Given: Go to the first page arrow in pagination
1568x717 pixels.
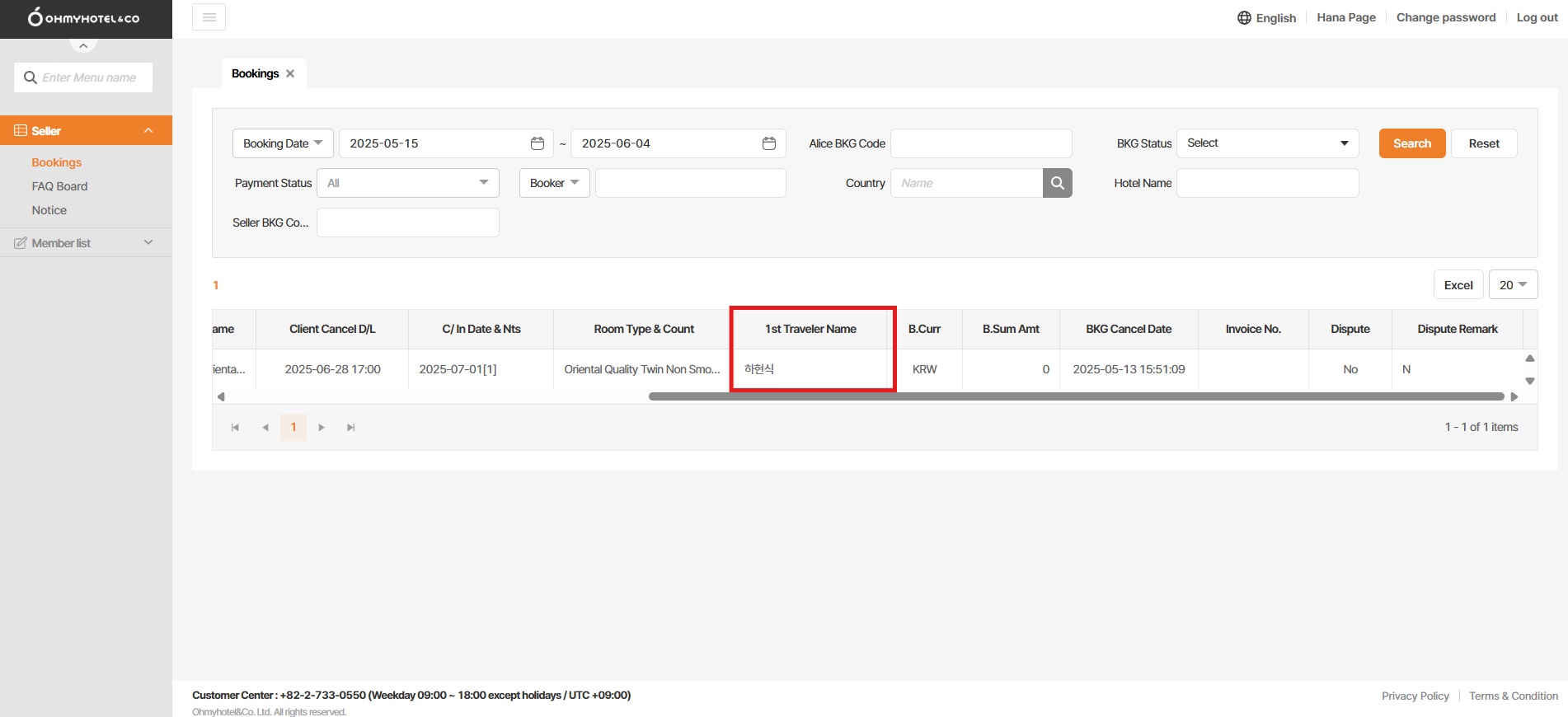Looking at the screenshot, I should click(235, 428).
